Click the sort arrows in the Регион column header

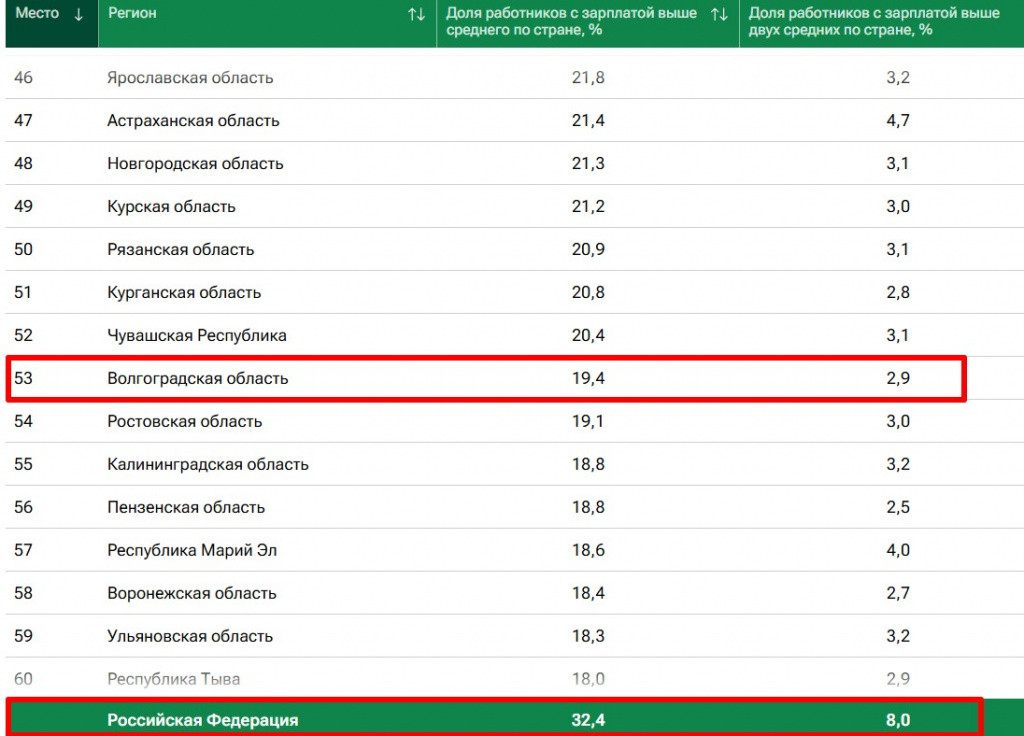tap(416, 14)
